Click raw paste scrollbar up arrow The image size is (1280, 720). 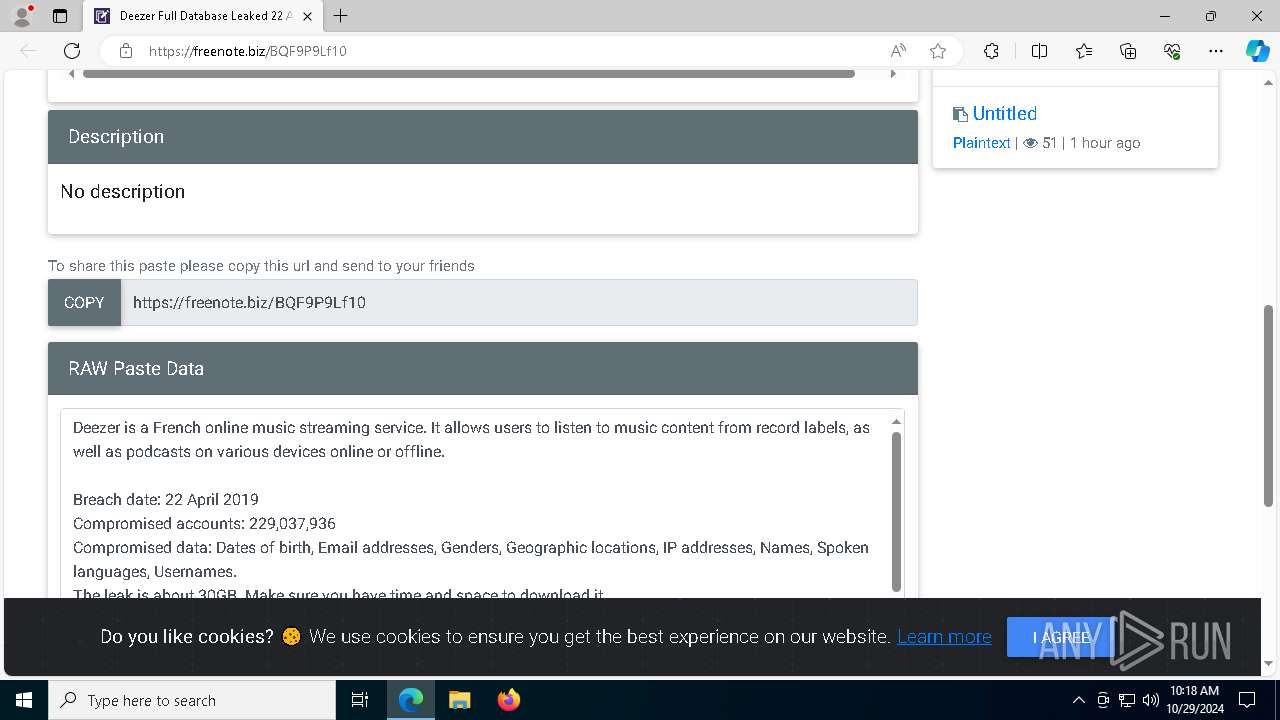[896, 421]
